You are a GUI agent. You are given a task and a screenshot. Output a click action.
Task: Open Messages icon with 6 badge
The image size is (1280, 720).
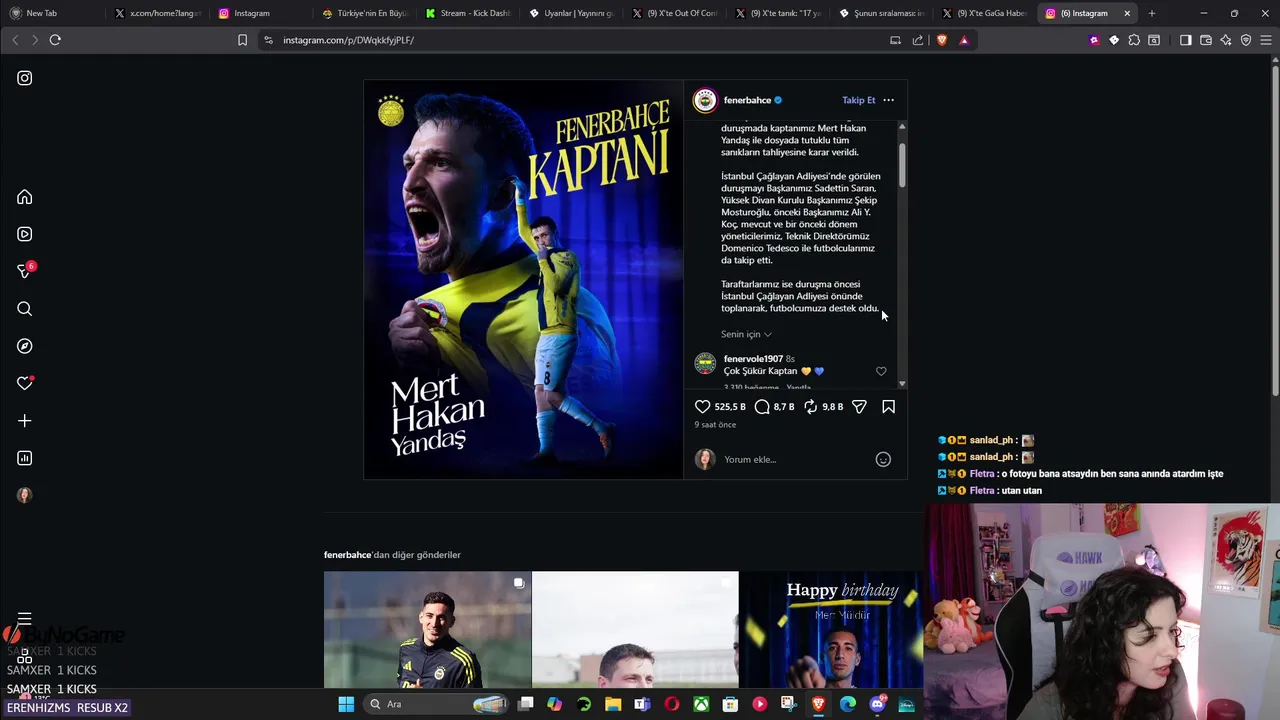pos(25,271)
